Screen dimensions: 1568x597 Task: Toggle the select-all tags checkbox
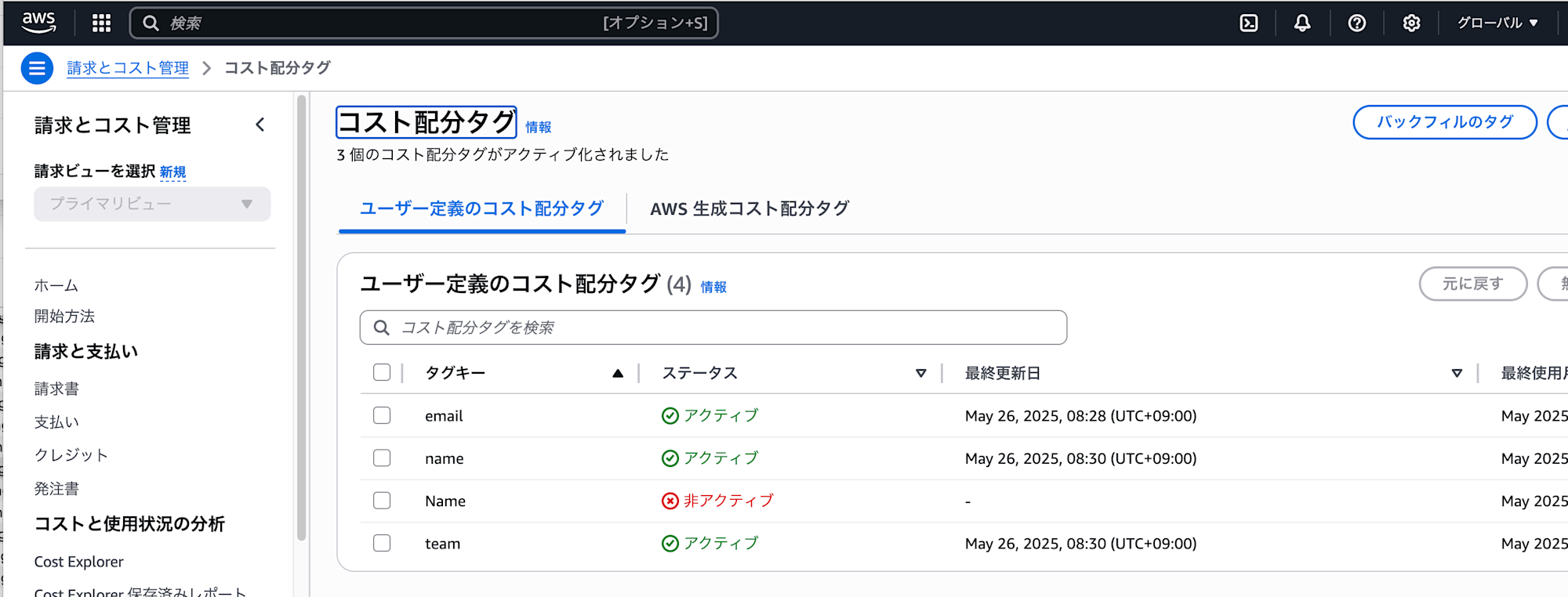[x=382, y=372]
